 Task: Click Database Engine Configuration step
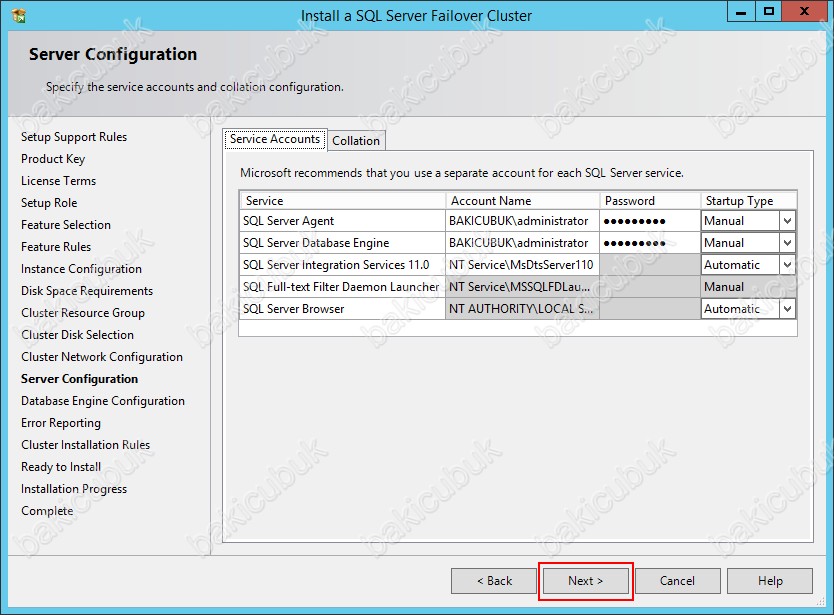pos(103,401)
